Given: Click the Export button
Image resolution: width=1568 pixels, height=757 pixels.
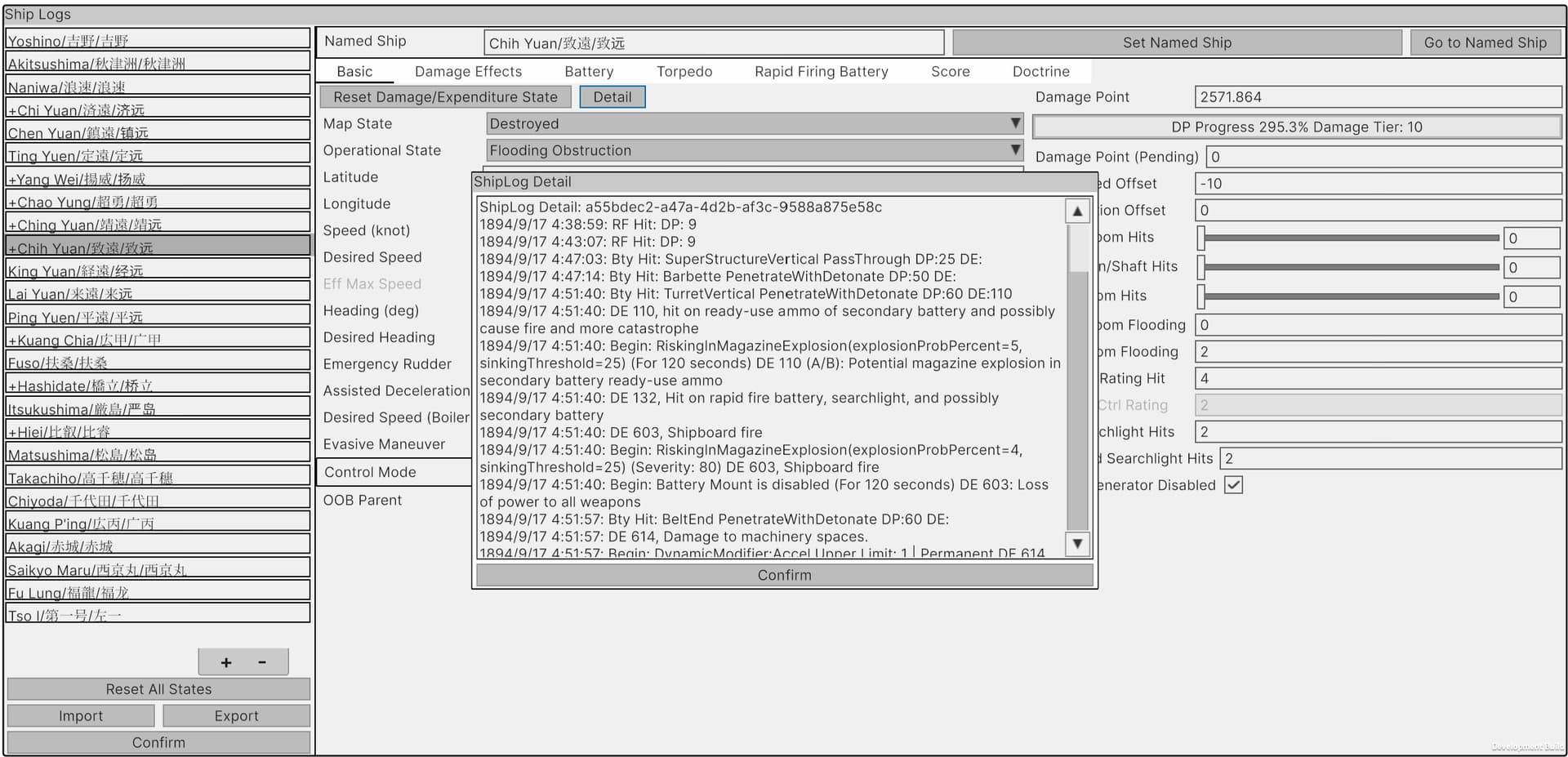Looking at the screenshot, I should coord(236,716).
